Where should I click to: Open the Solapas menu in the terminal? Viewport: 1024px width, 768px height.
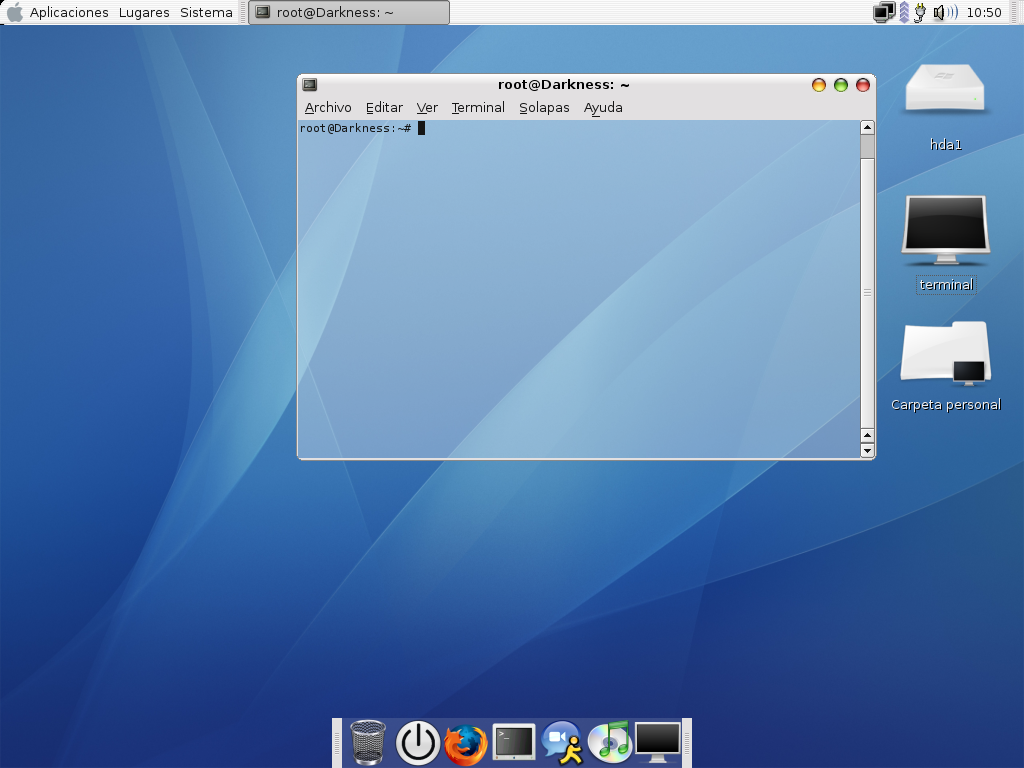[x=544, y=108]
